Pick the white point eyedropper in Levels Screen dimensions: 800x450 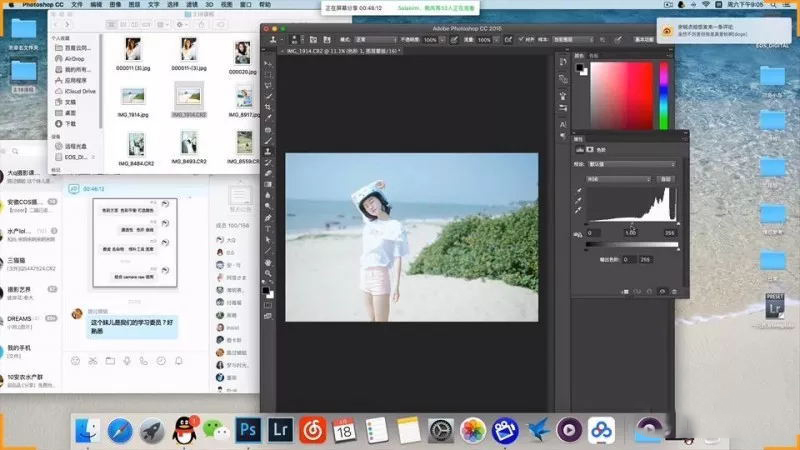579,210
